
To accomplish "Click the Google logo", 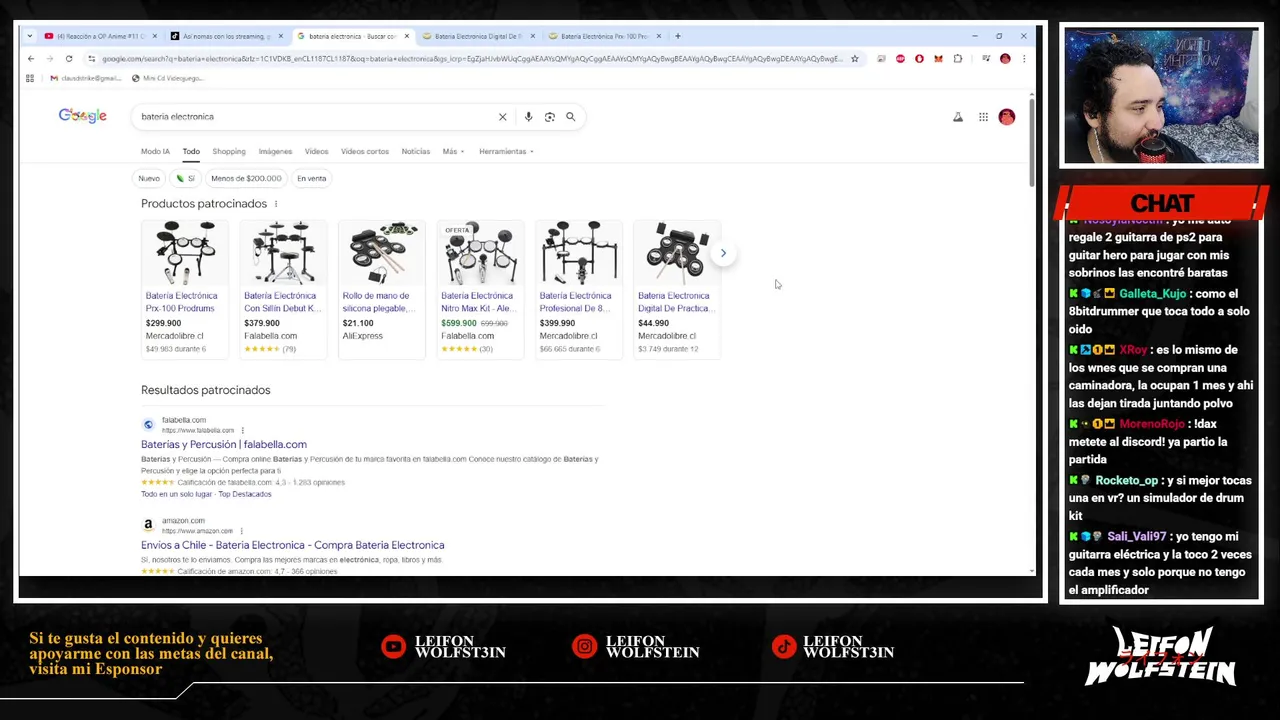I will pos(82,116).
